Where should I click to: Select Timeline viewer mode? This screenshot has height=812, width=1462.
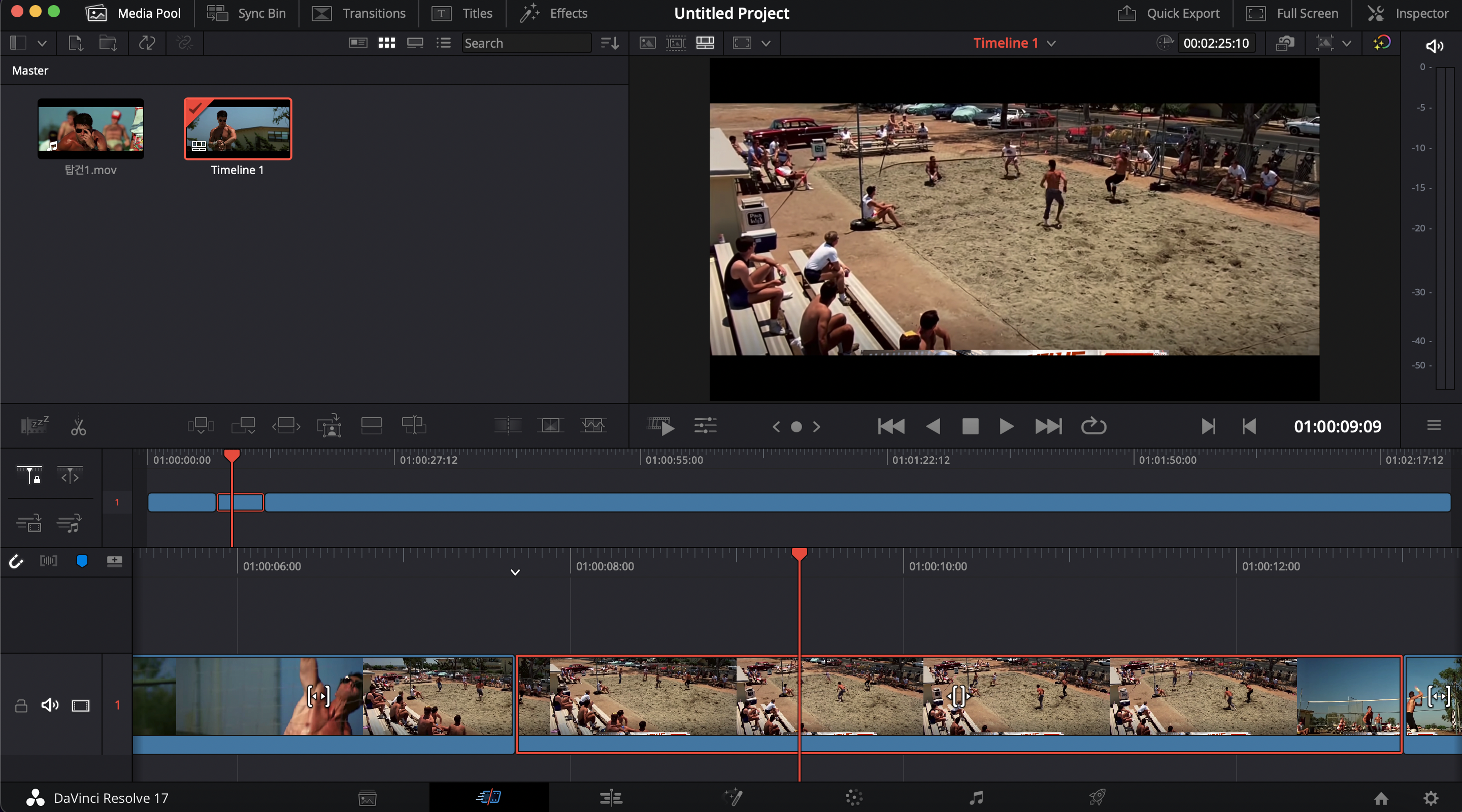pos(705,43)
